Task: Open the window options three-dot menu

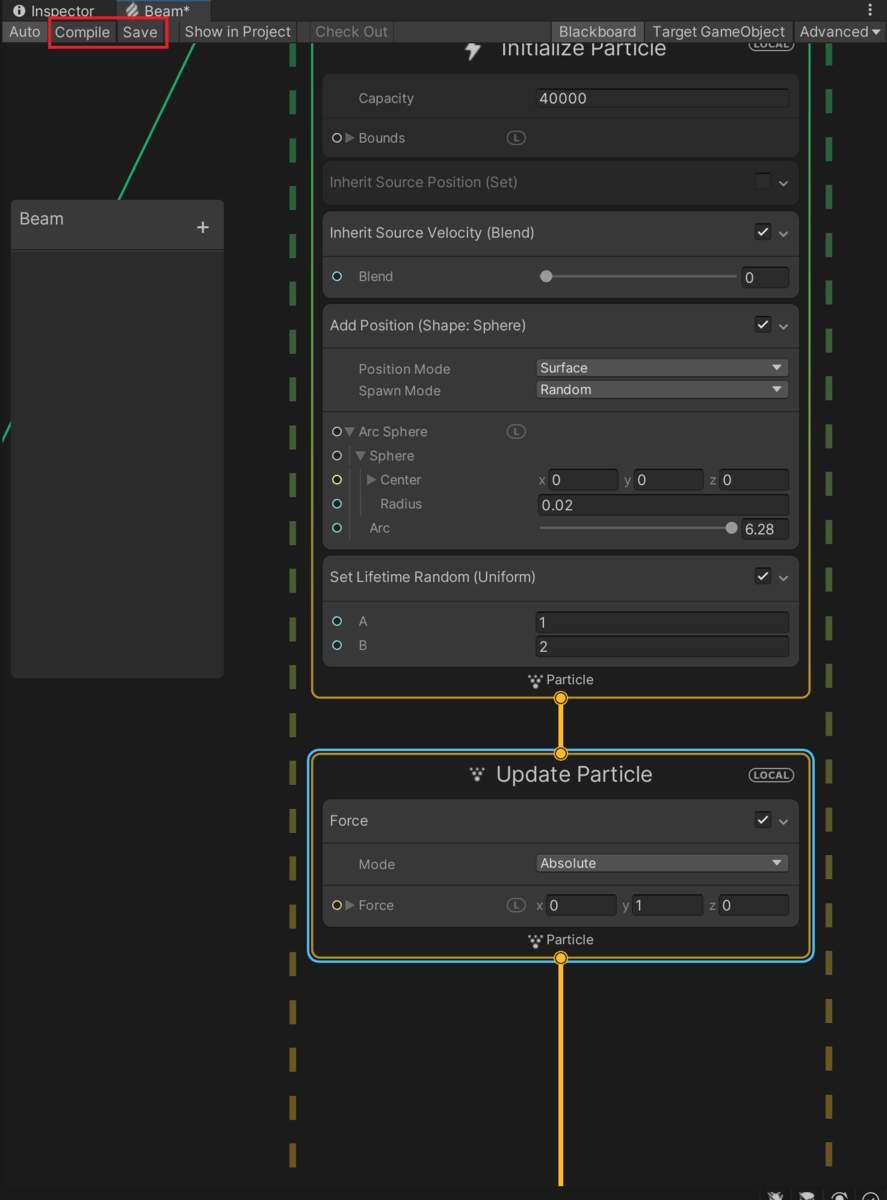Action: (868, 9)
